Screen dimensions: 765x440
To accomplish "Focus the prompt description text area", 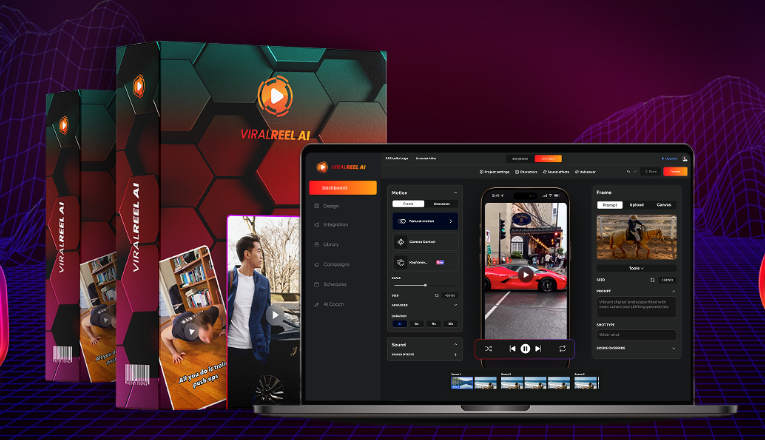I will (x=636, y=307).
